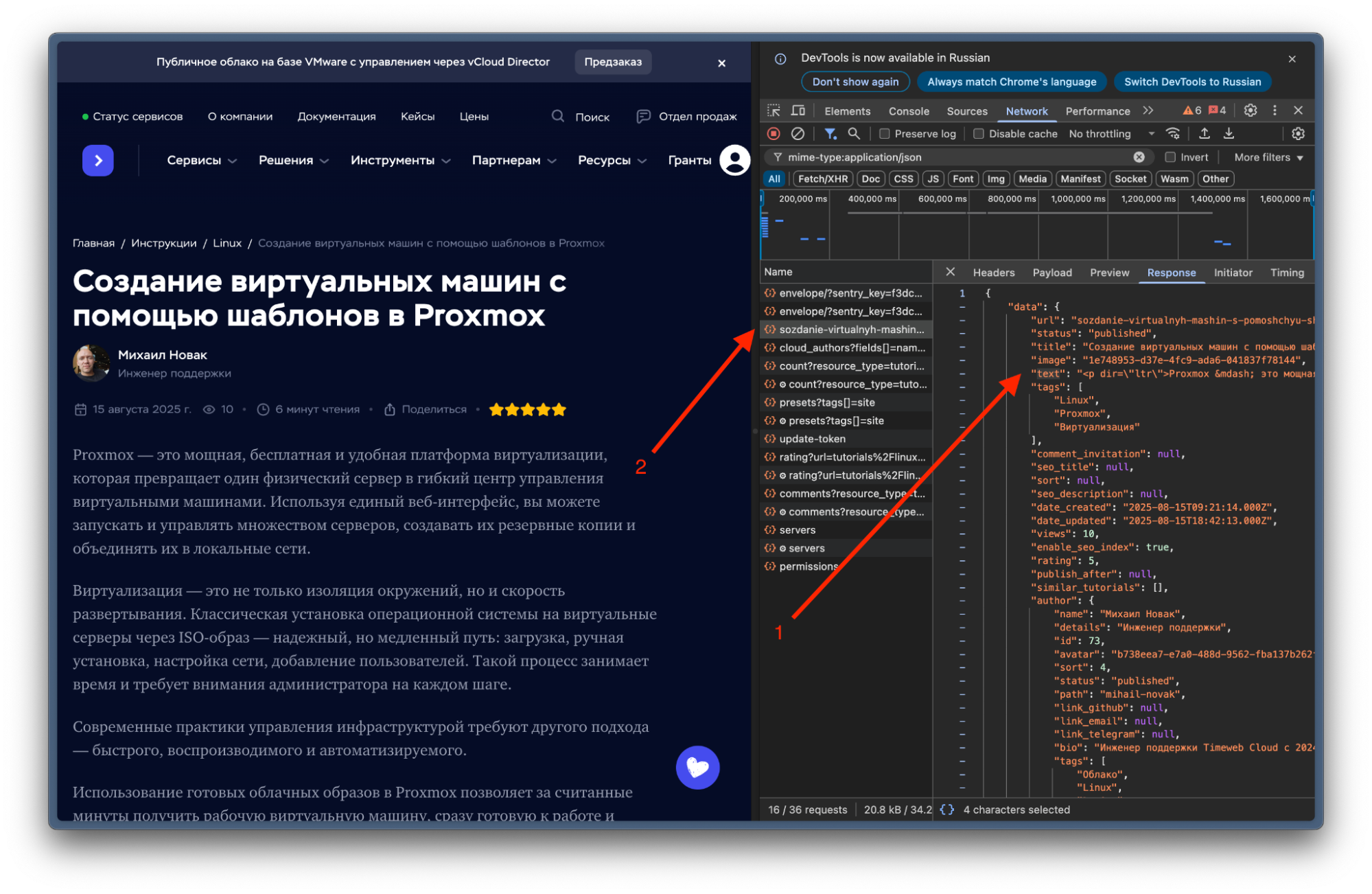Select the Img type filter
The height and width of the screenshot is (894, 1372).
[995, 179]
